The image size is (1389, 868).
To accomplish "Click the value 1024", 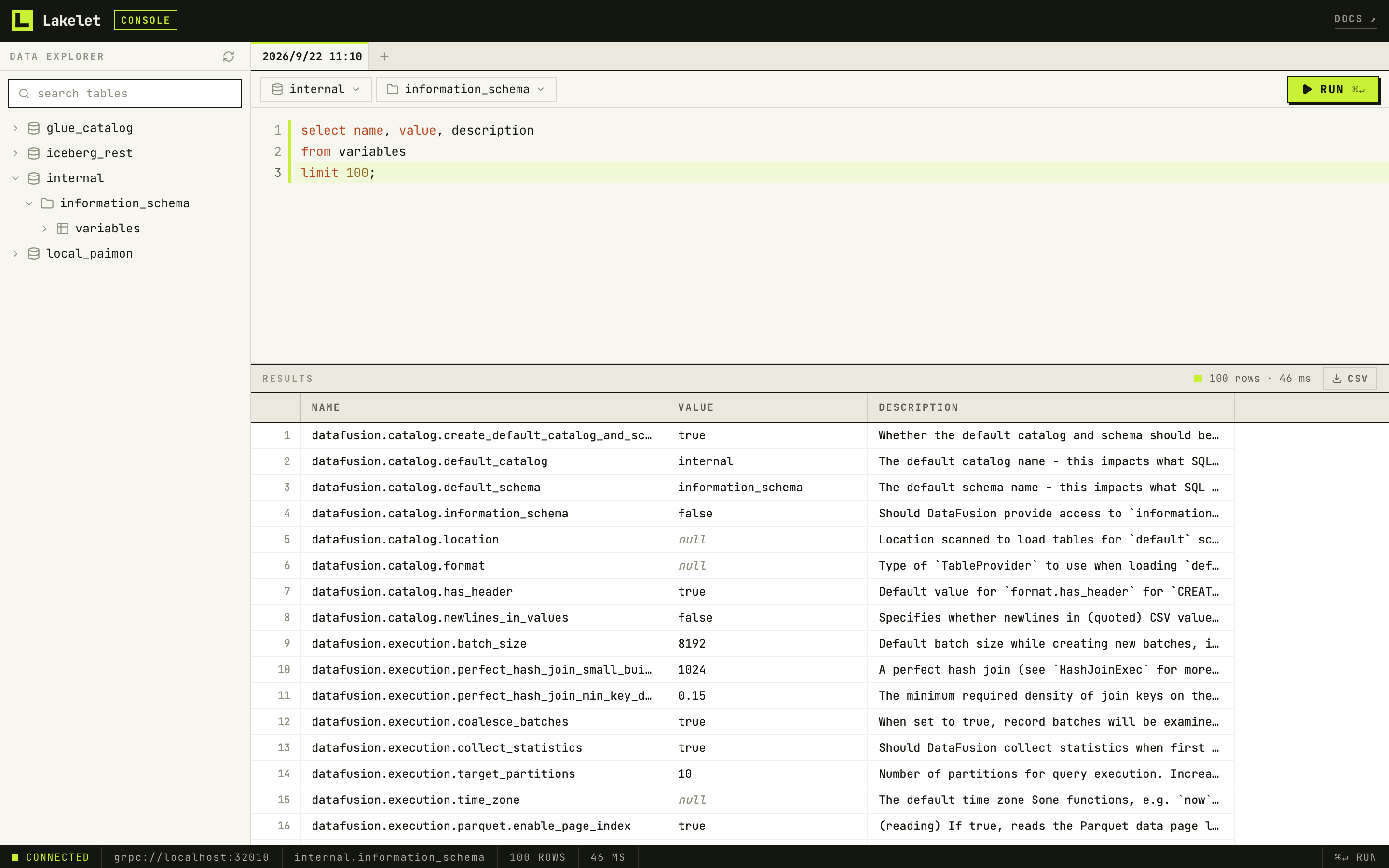I will coord(692,670).
